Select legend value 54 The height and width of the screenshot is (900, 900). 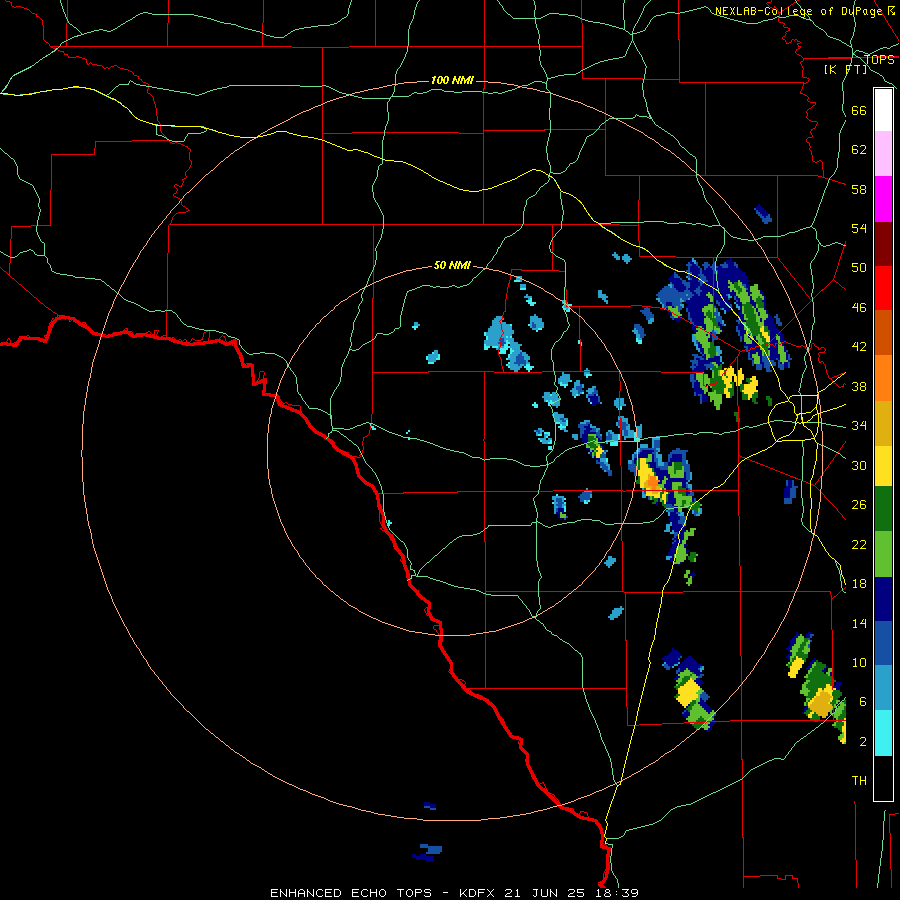click(859, 228)
